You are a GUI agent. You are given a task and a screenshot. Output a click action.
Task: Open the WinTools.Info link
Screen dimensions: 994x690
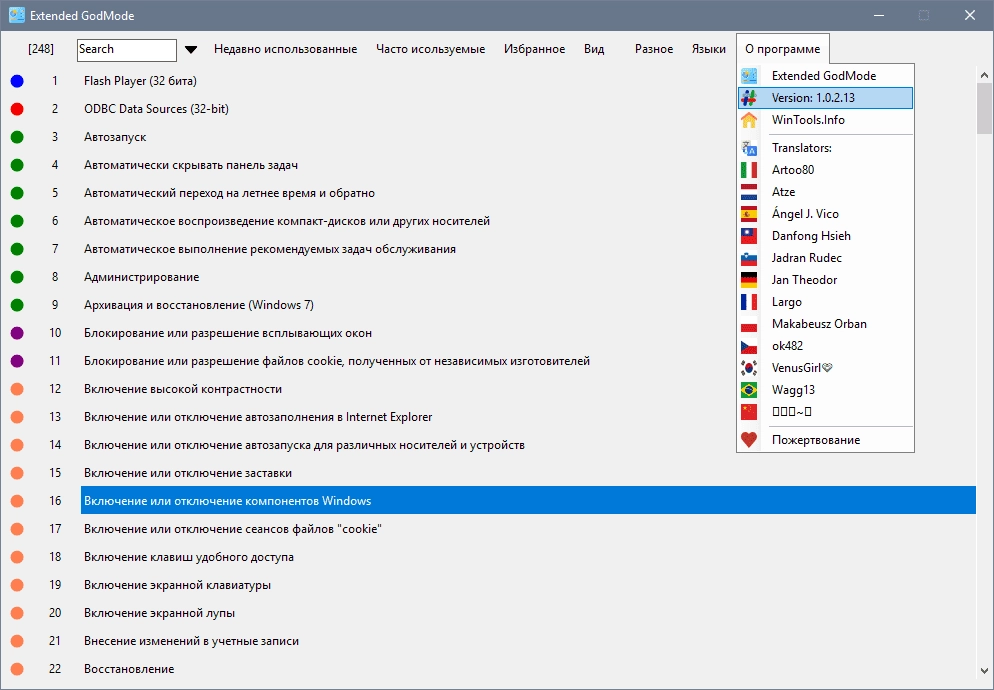pos(825,120)
